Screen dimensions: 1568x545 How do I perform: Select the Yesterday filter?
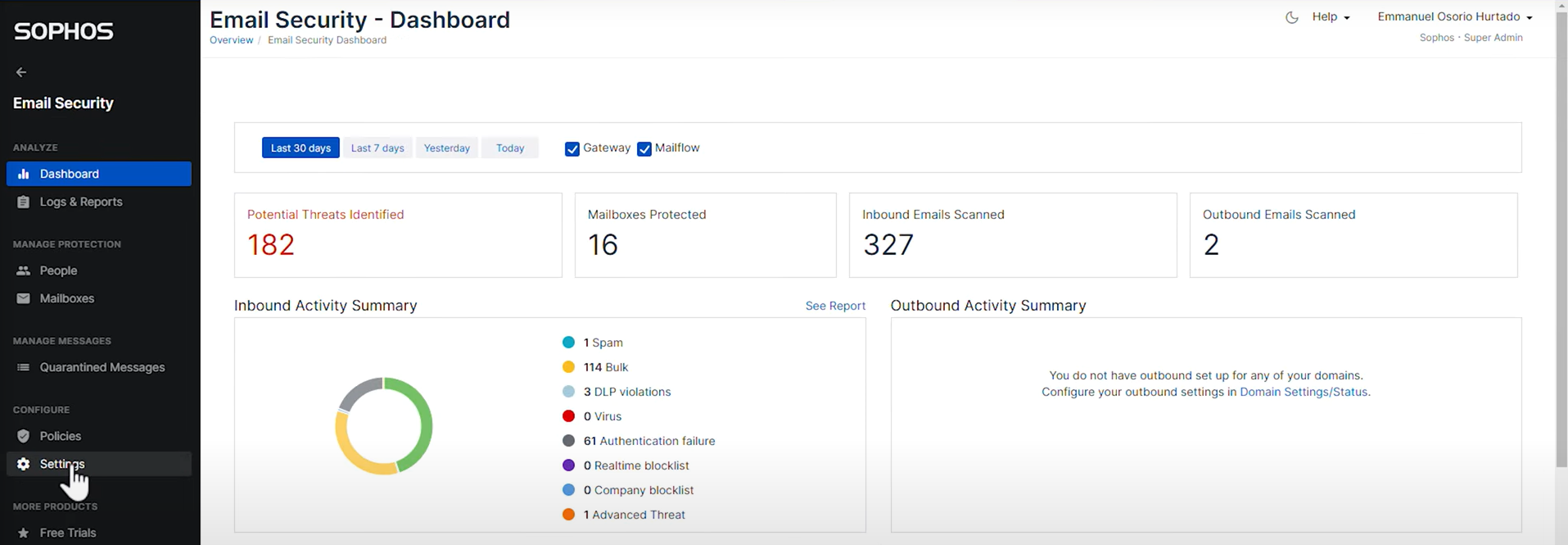click(447, 148)
